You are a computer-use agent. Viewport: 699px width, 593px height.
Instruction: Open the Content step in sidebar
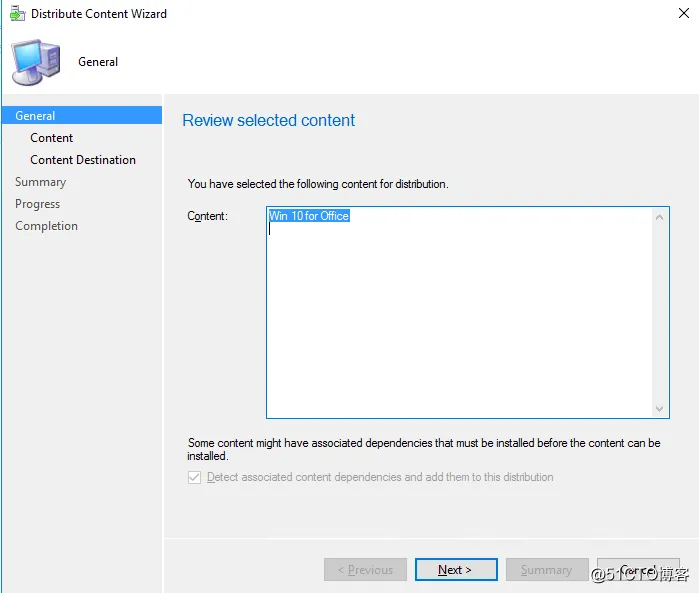[51, 138]
